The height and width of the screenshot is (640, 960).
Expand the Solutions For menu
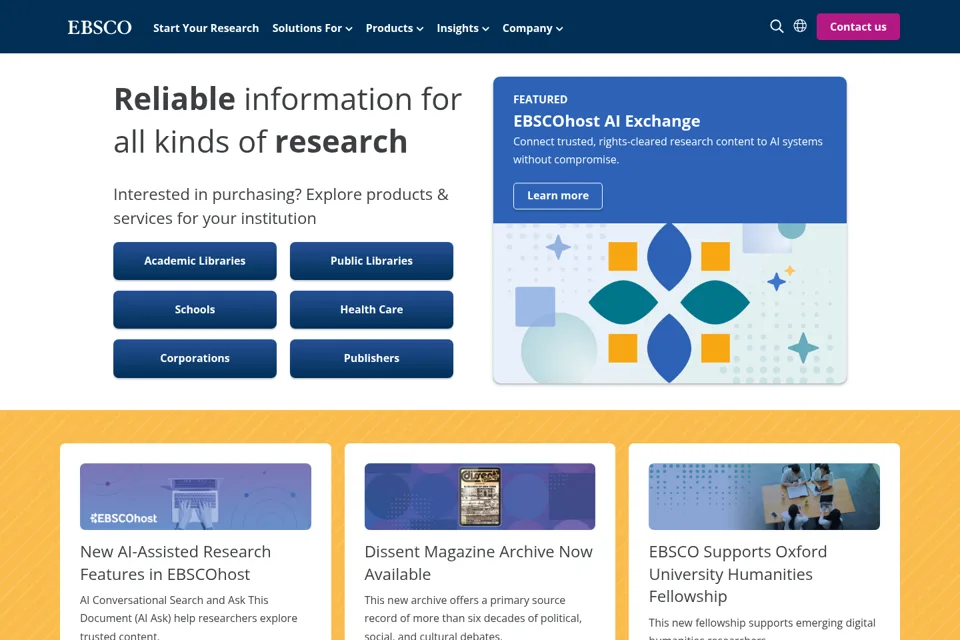[x=312, y=28]
